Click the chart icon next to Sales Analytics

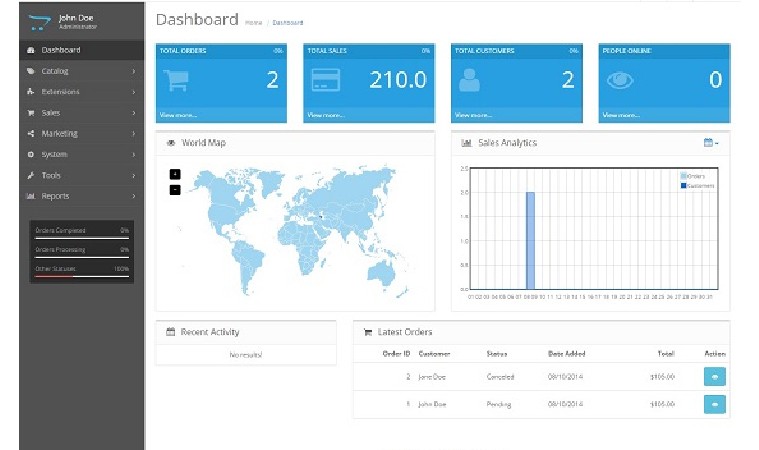466,143
